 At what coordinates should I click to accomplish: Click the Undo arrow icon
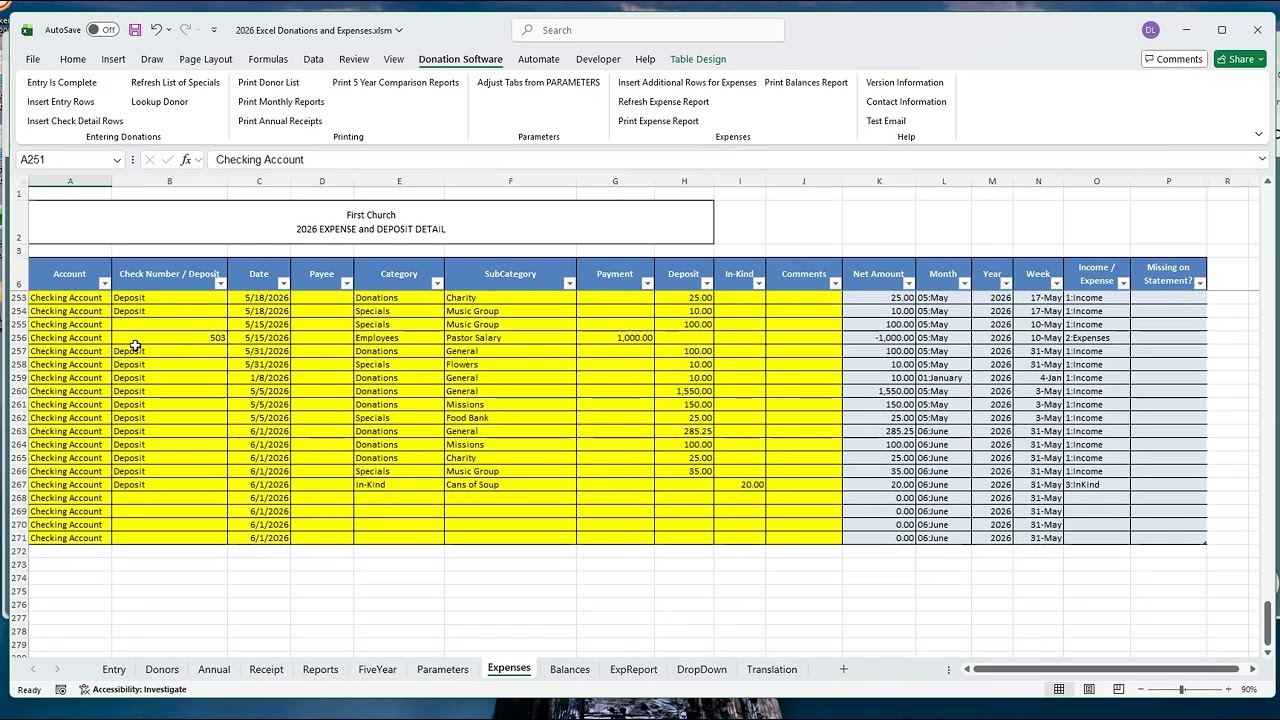click(156, 30)
